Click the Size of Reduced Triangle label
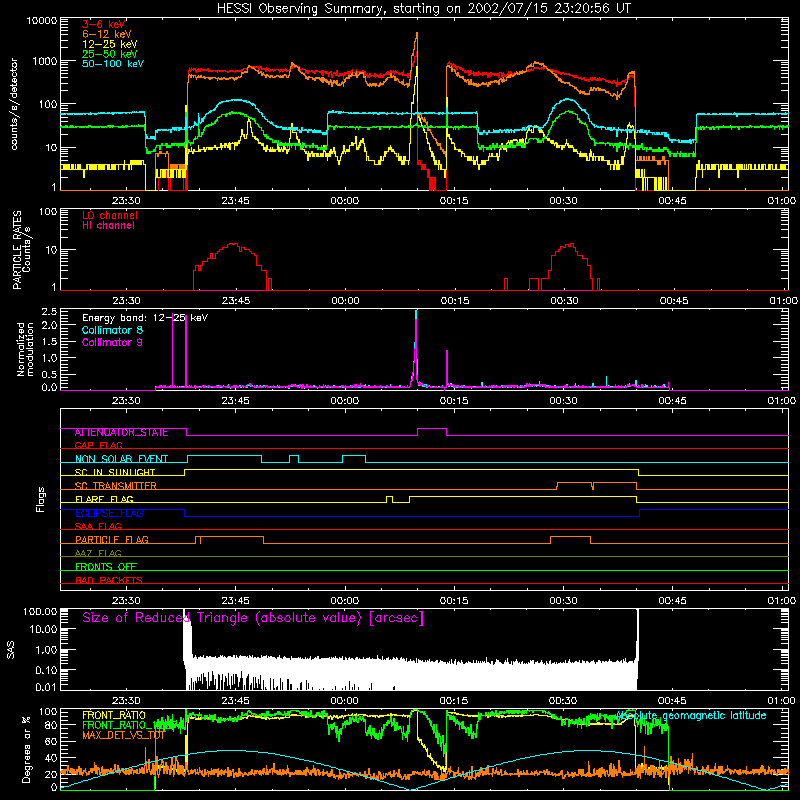Screen dimensions: 800x800 pyautogui.click(x=253, y=618)
